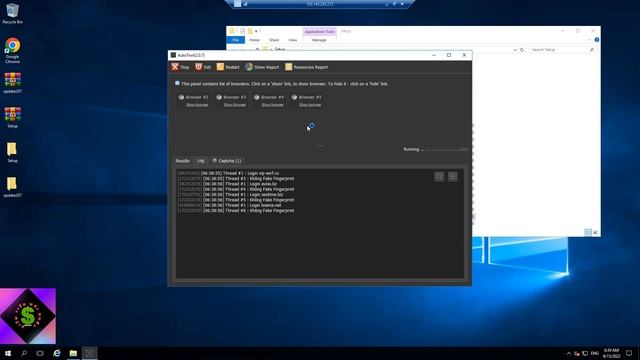This screenshot has width=640, height=360.
Task: Open Task View from taskbar
Action: (40, 353)
